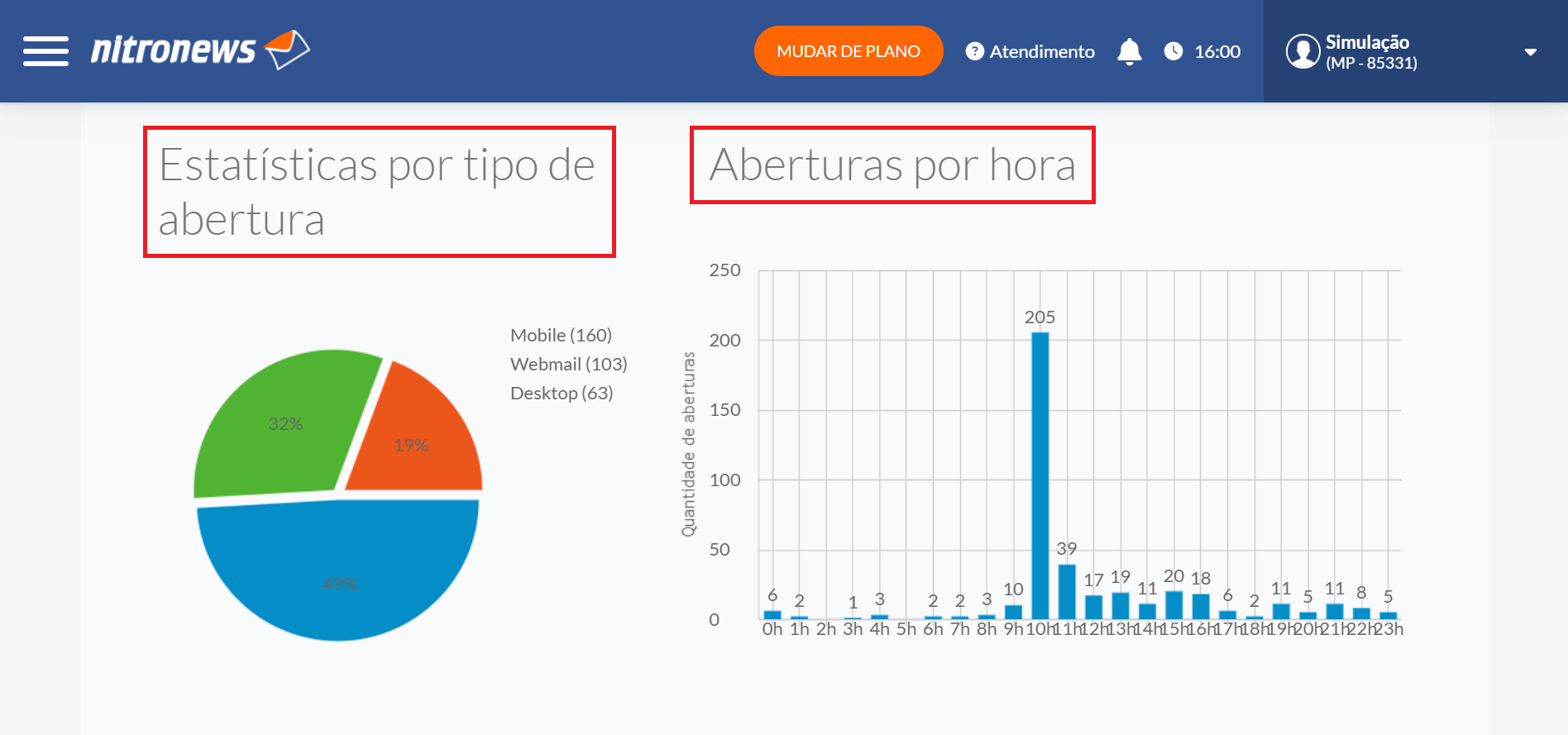Click the Atendimento question mark icon

pyautogui.click(x=975, y=51)
